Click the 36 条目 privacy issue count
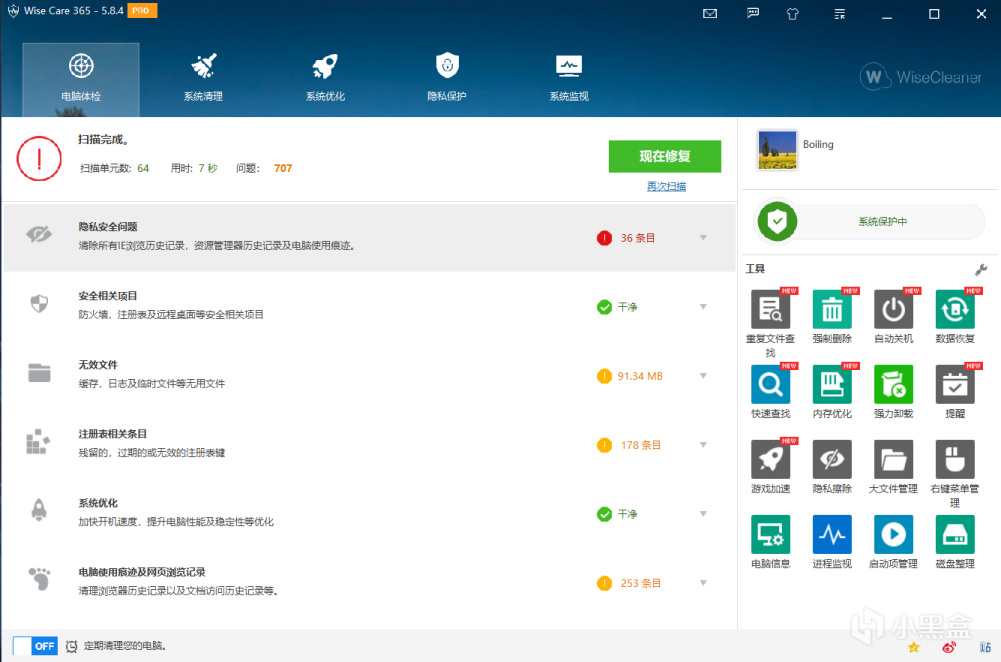 pos(638,238)
